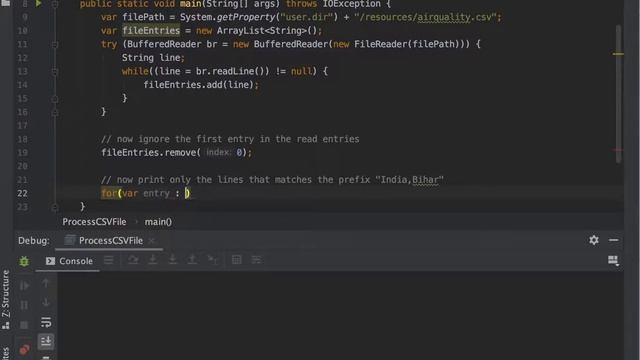640x360 pixels.
Task: Click the underlined word Bihar in comment
Action: pyautogui.click(x=425, y=180)
